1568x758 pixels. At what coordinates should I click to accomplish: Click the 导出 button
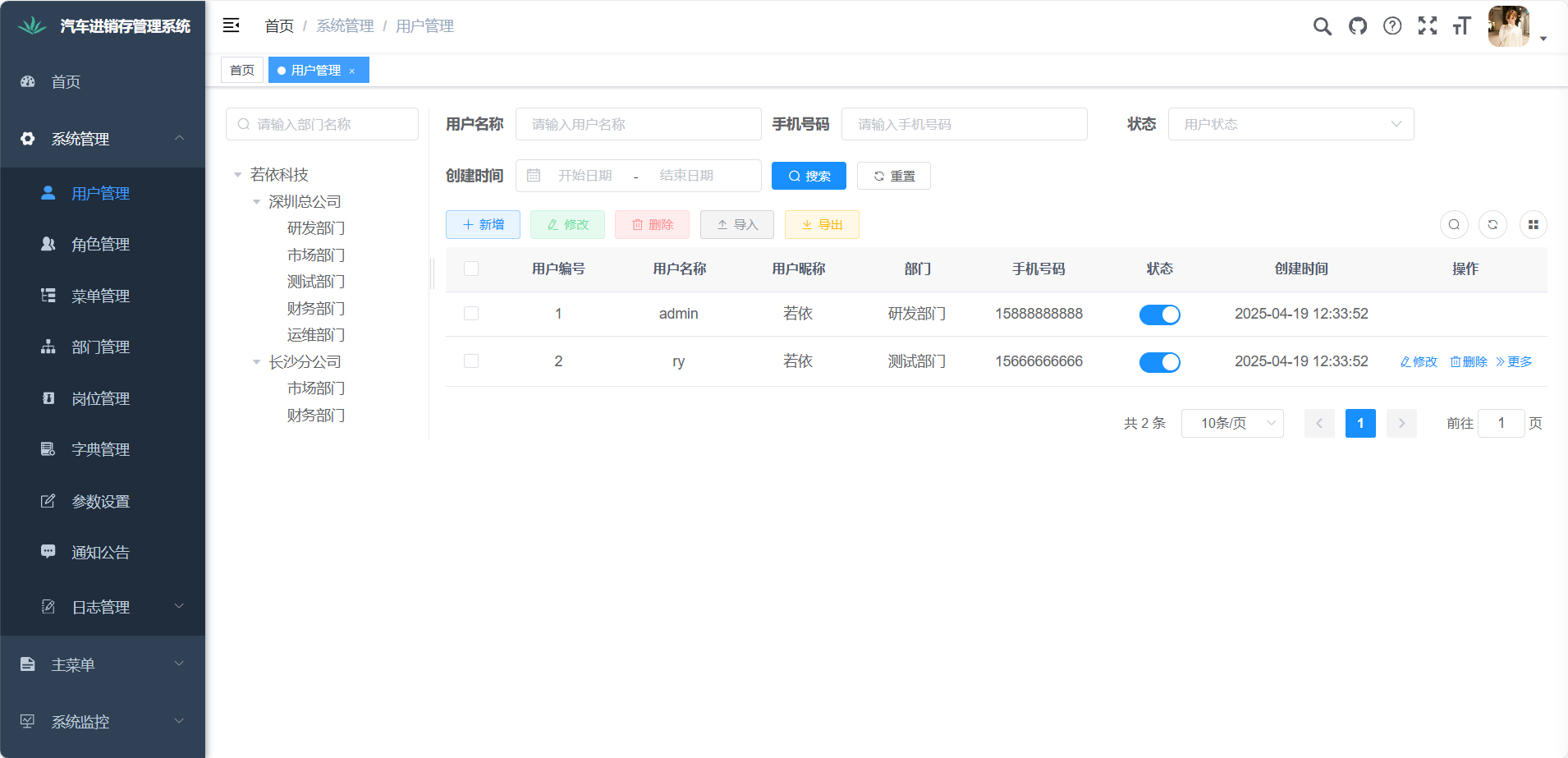coord(822,225)
